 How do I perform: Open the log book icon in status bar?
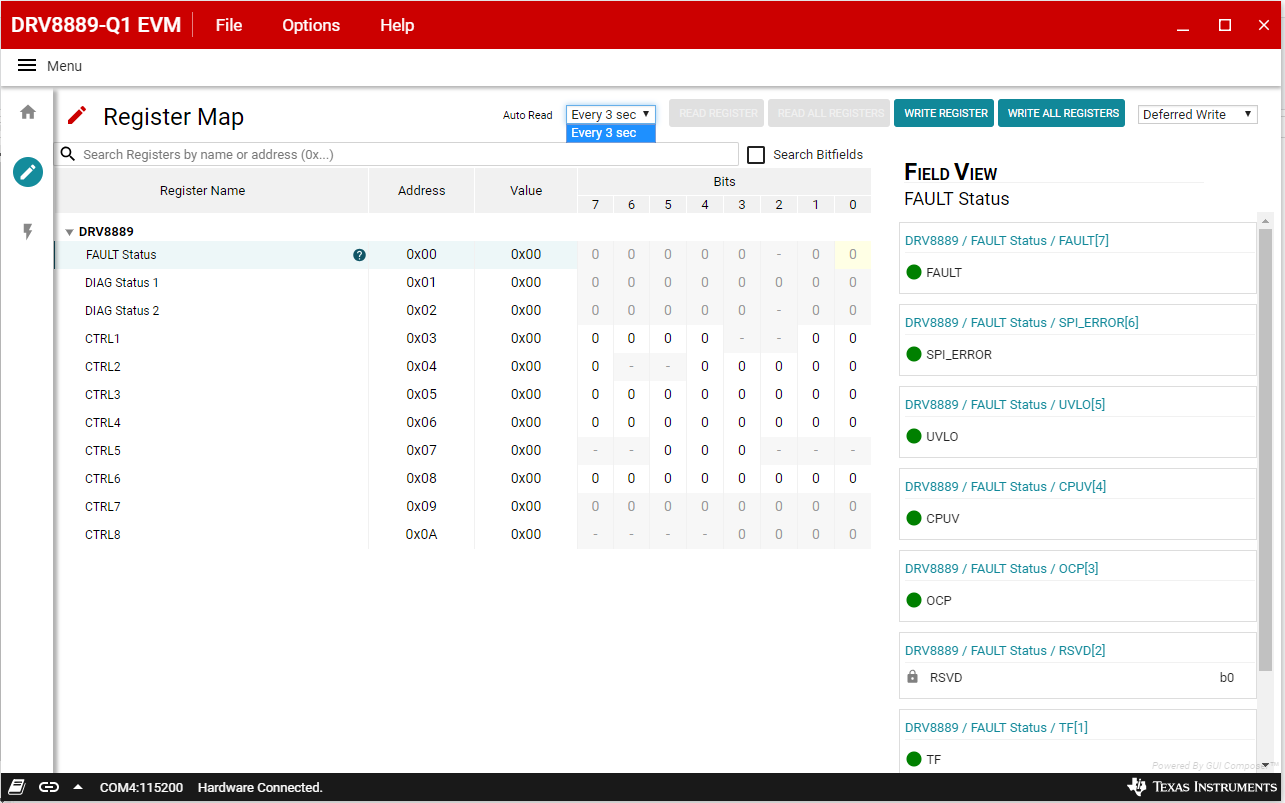coord(17,787)
